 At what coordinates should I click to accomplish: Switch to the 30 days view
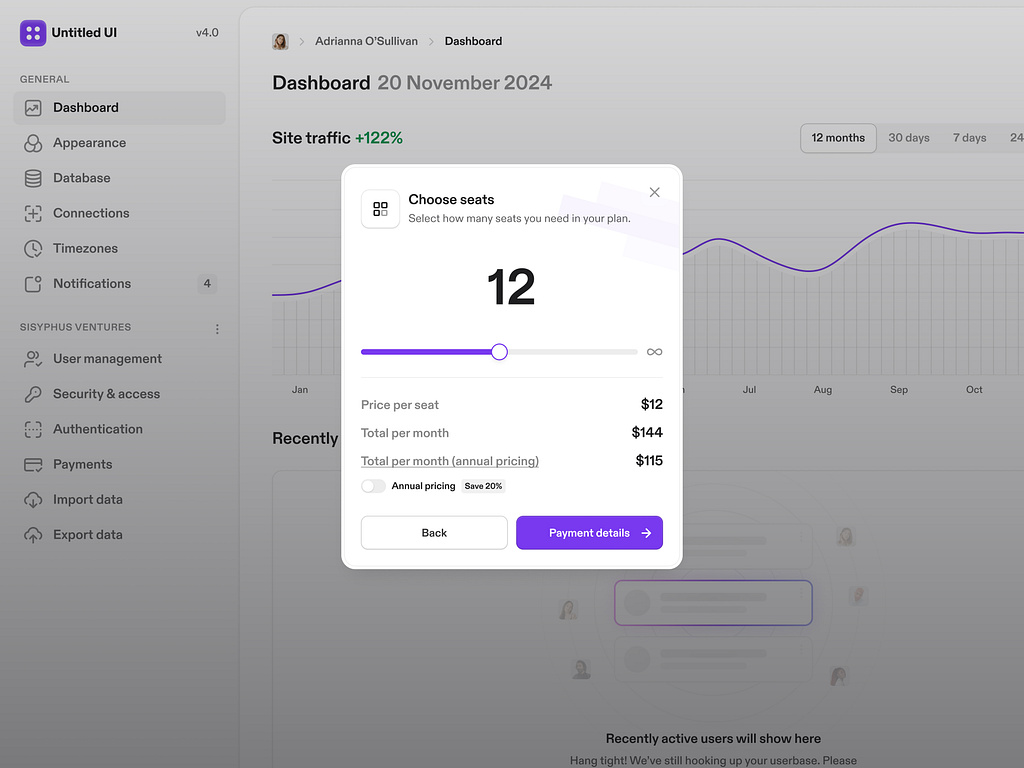tap(908, 137)
